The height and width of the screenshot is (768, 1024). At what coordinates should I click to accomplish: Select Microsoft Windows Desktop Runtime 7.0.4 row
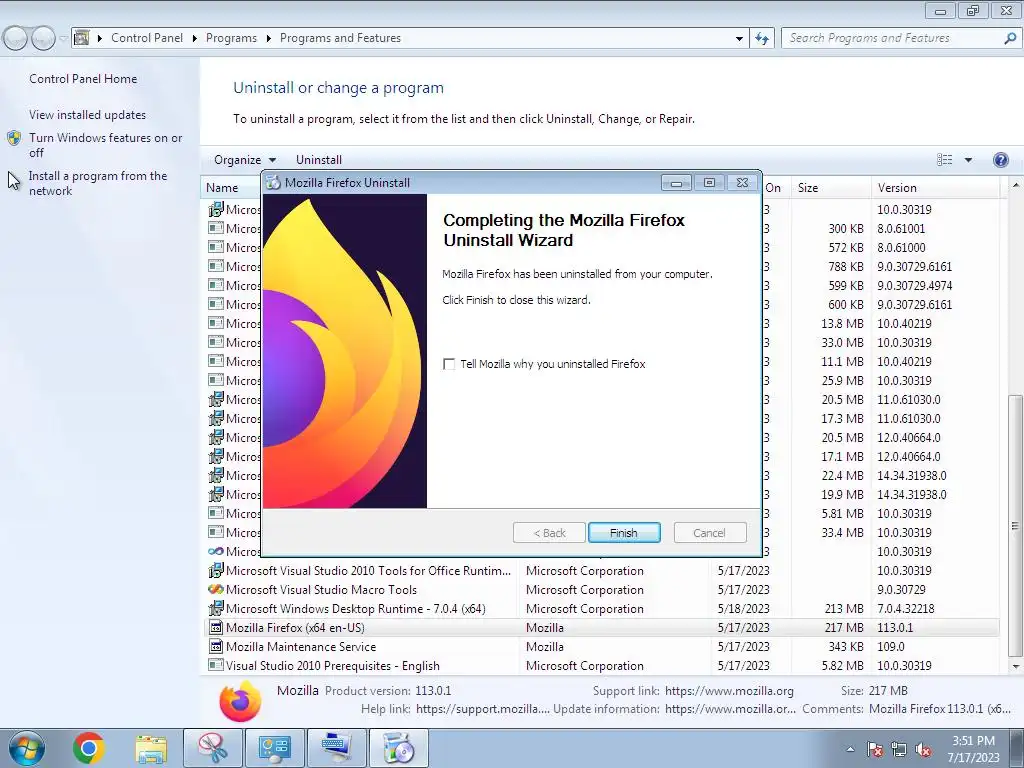point(602,609)
